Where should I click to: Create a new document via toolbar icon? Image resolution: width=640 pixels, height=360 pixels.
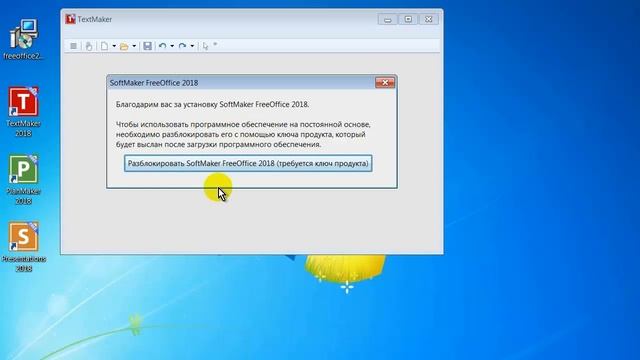tap(105, 46)
